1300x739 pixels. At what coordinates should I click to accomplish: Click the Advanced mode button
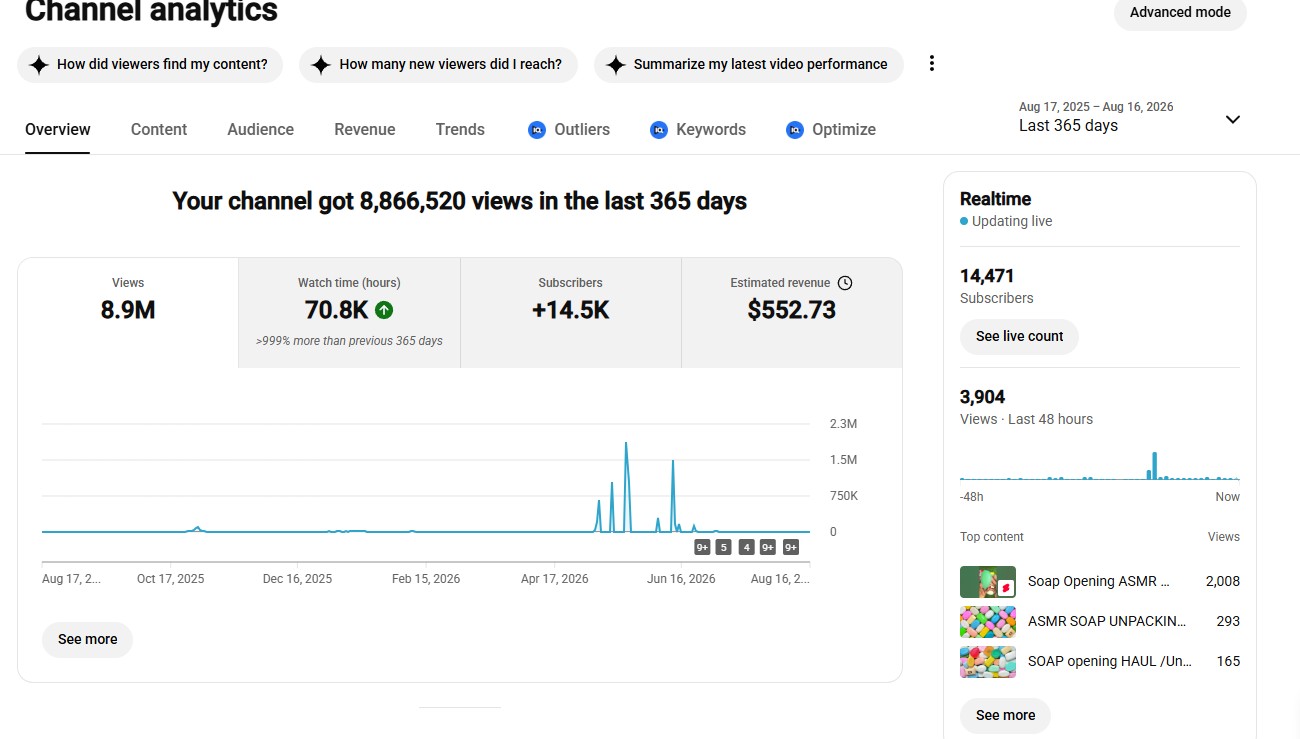(1180, 13)
